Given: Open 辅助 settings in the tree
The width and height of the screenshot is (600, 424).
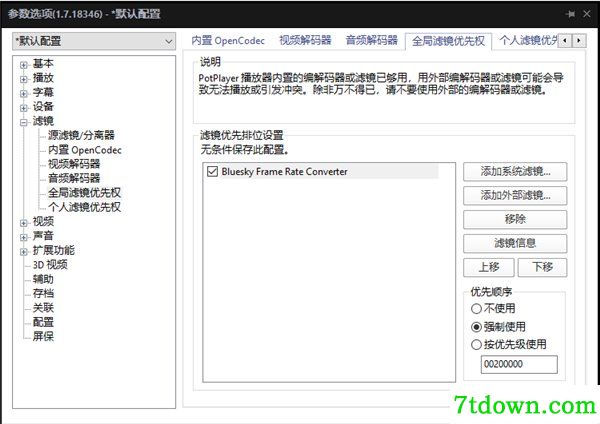Looking at the screenshot, I should pyautogui.click(x=43, y=279).
